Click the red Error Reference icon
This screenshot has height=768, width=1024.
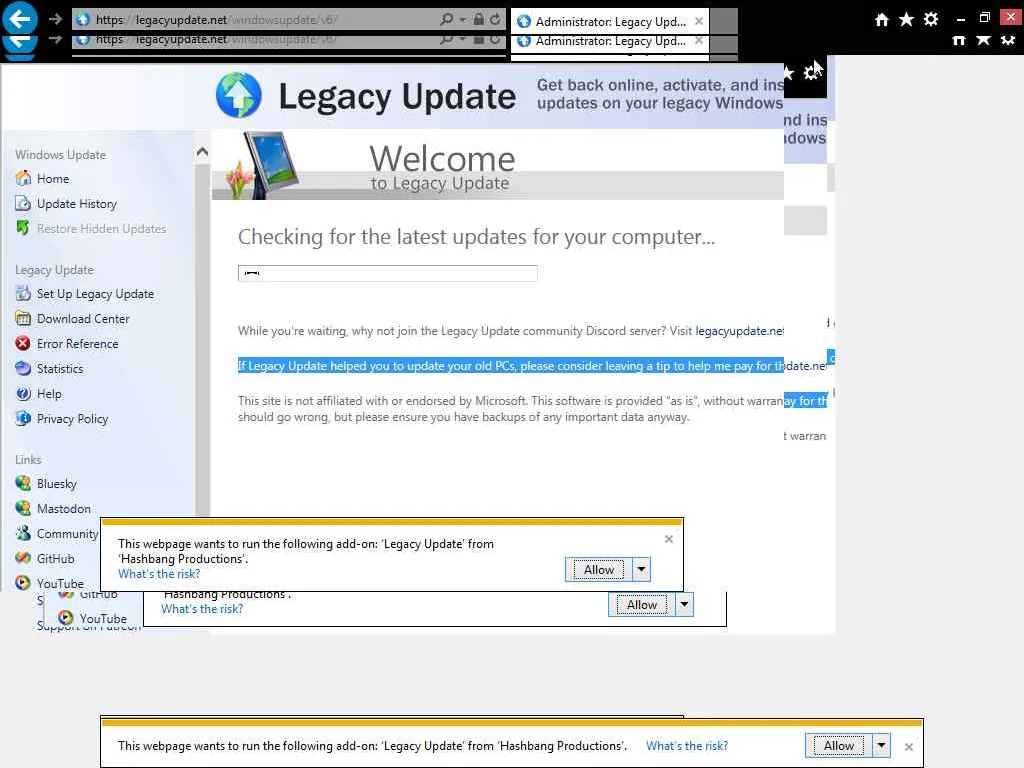pyautogui.click(x=23, y=344)
